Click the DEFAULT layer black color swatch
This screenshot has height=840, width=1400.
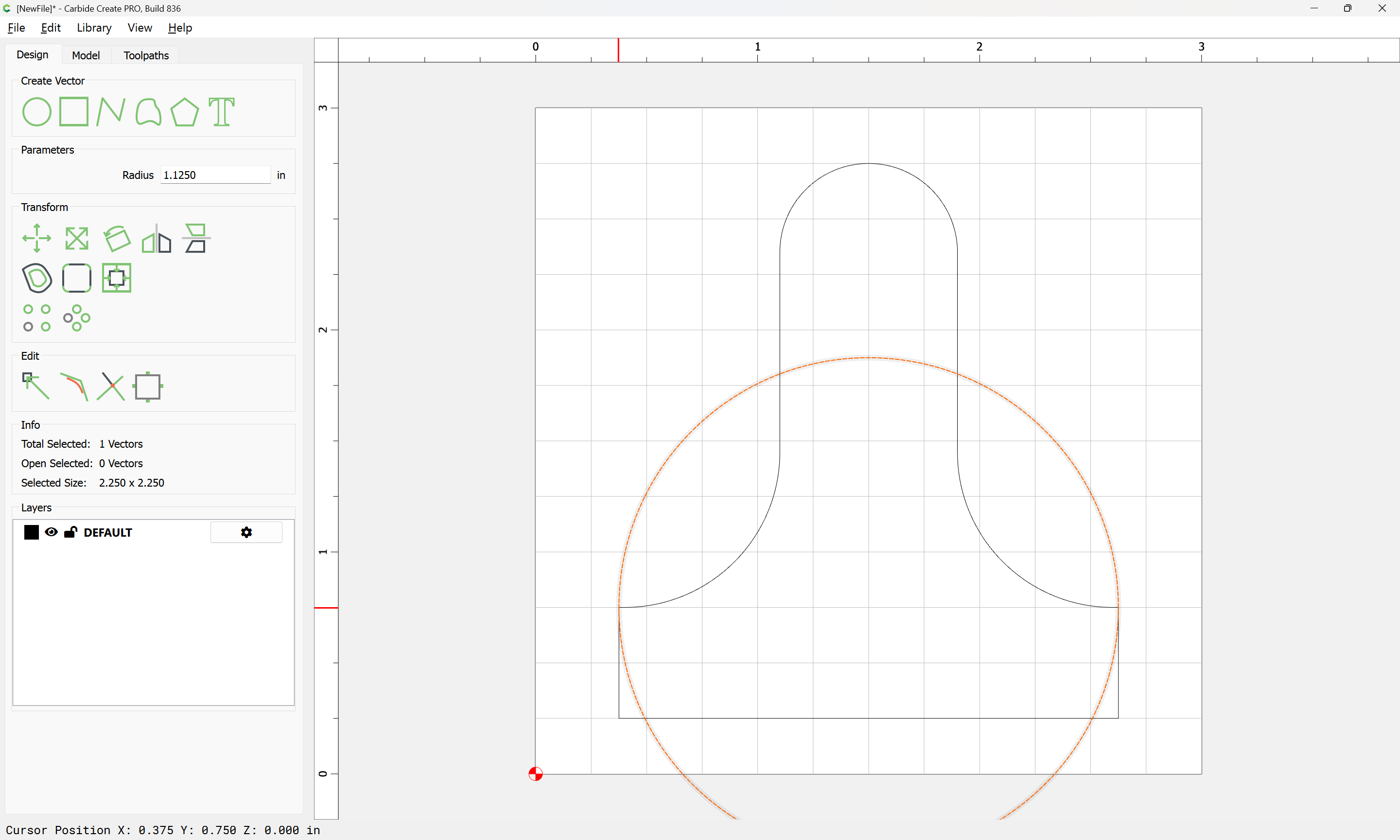(x=32, y=532)
